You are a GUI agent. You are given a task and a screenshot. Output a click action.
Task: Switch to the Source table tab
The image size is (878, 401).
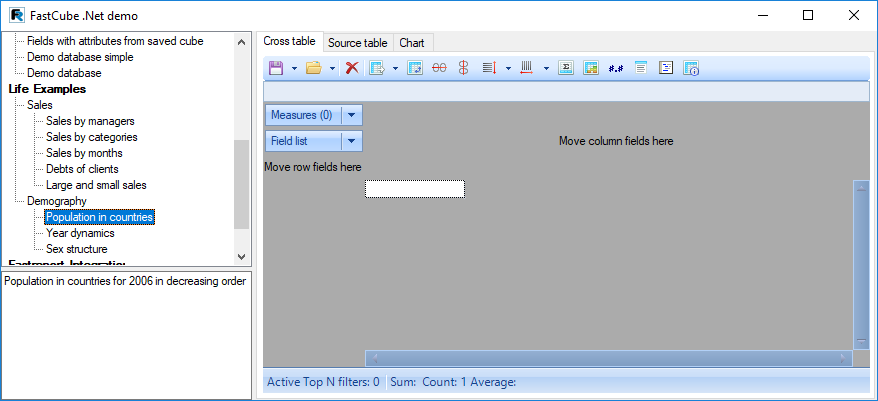[357, 43]
